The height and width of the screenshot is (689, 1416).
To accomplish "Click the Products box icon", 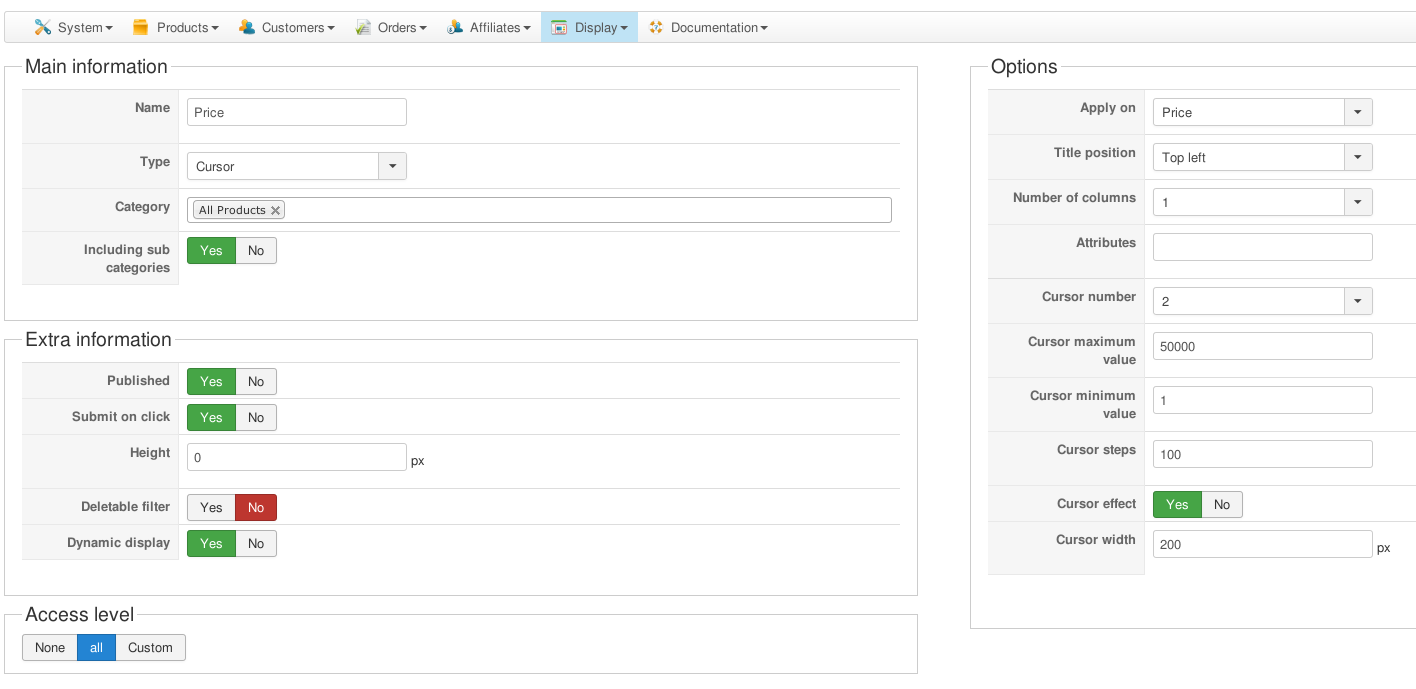I will (141, 28).
